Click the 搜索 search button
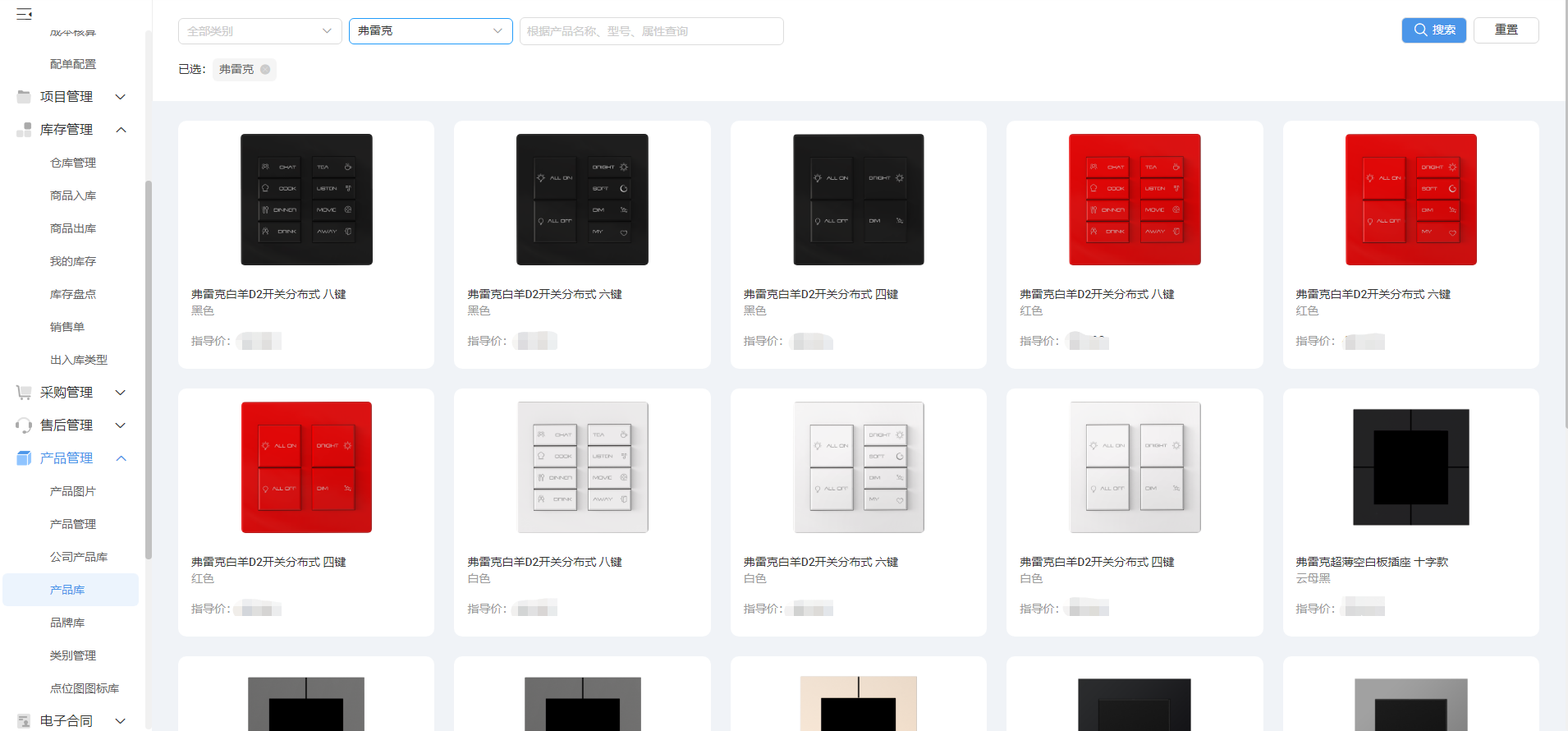The image size is (1568, 731). click(1434, 30)
